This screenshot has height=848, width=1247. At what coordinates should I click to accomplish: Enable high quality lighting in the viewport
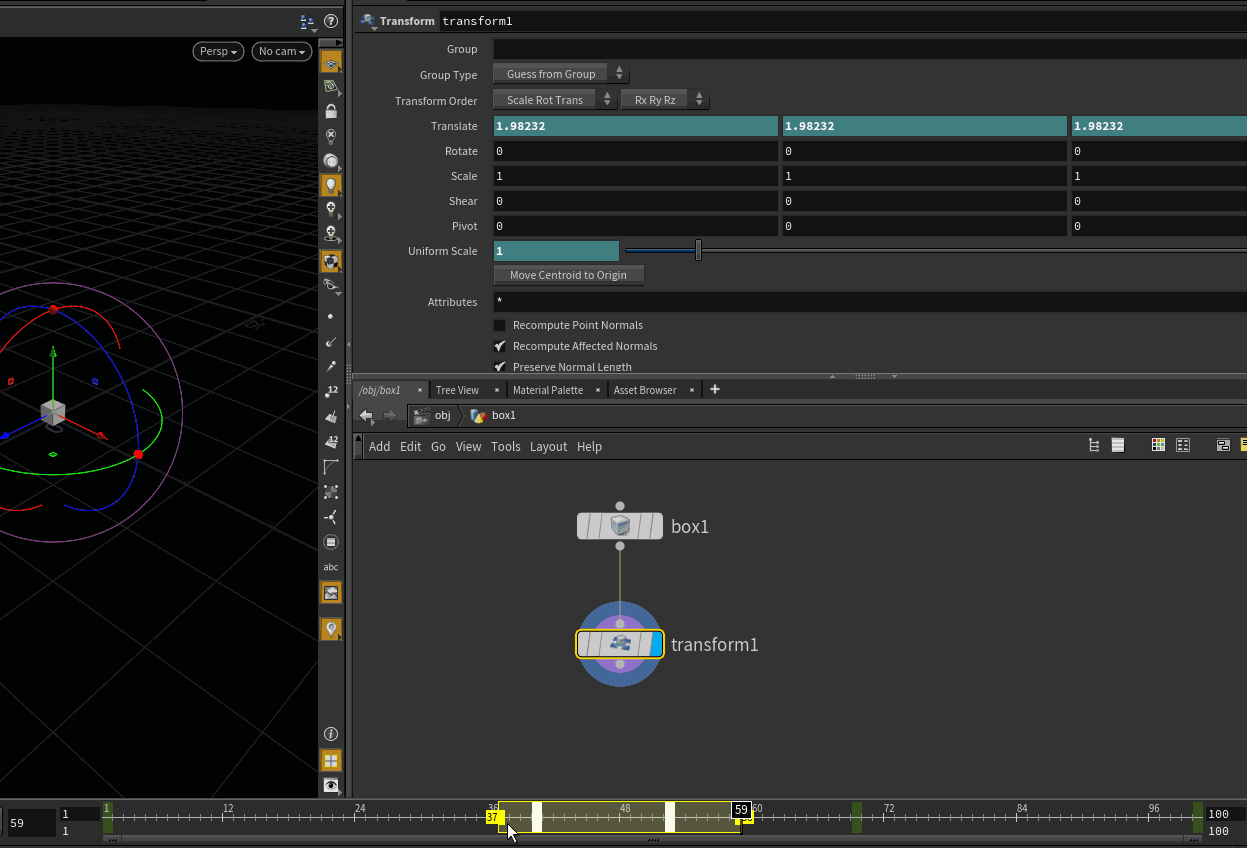point(331,209)
